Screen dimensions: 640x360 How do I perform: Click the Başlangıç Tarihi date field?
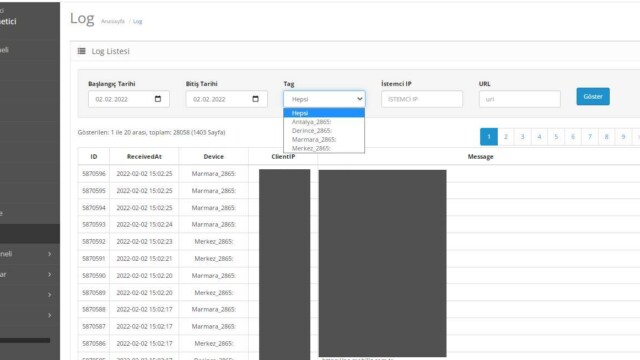click(129, 99)
